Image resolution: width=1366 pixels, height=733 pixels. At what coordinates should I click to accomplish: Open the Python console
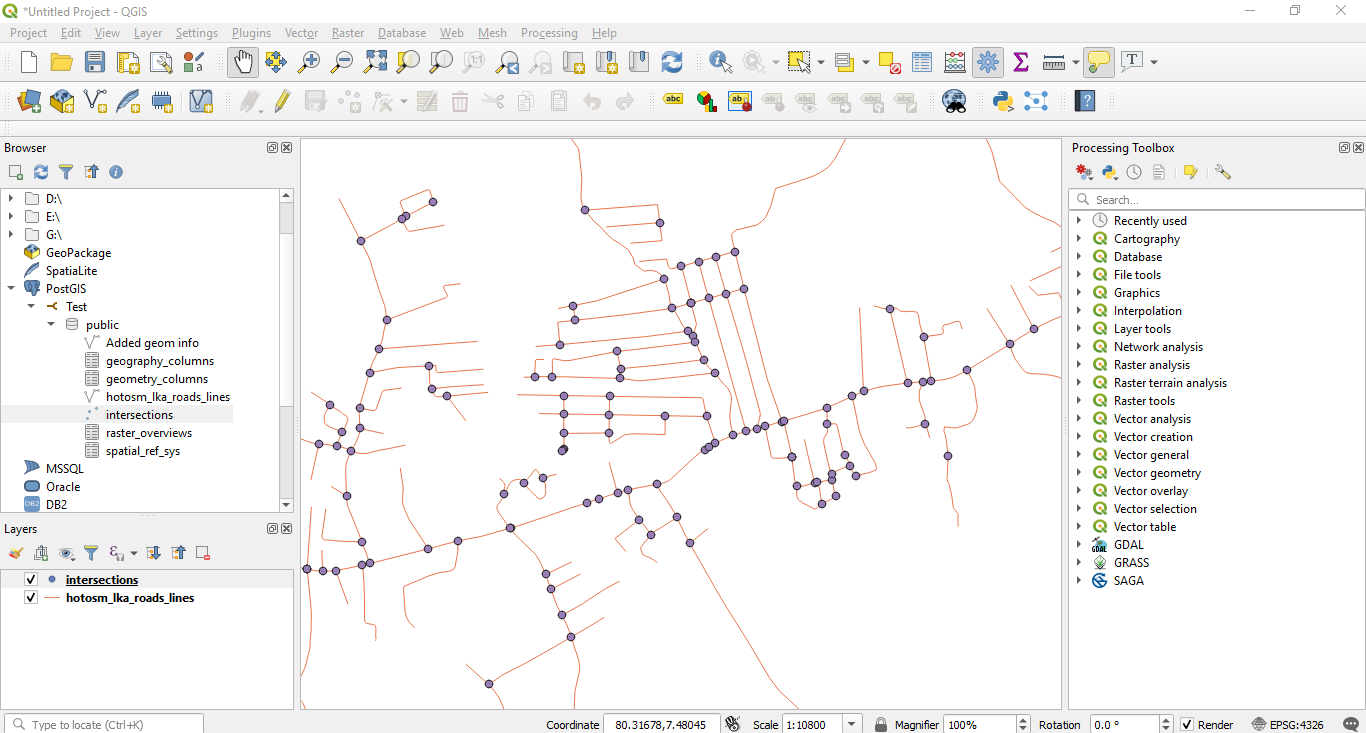(1003, 101)
